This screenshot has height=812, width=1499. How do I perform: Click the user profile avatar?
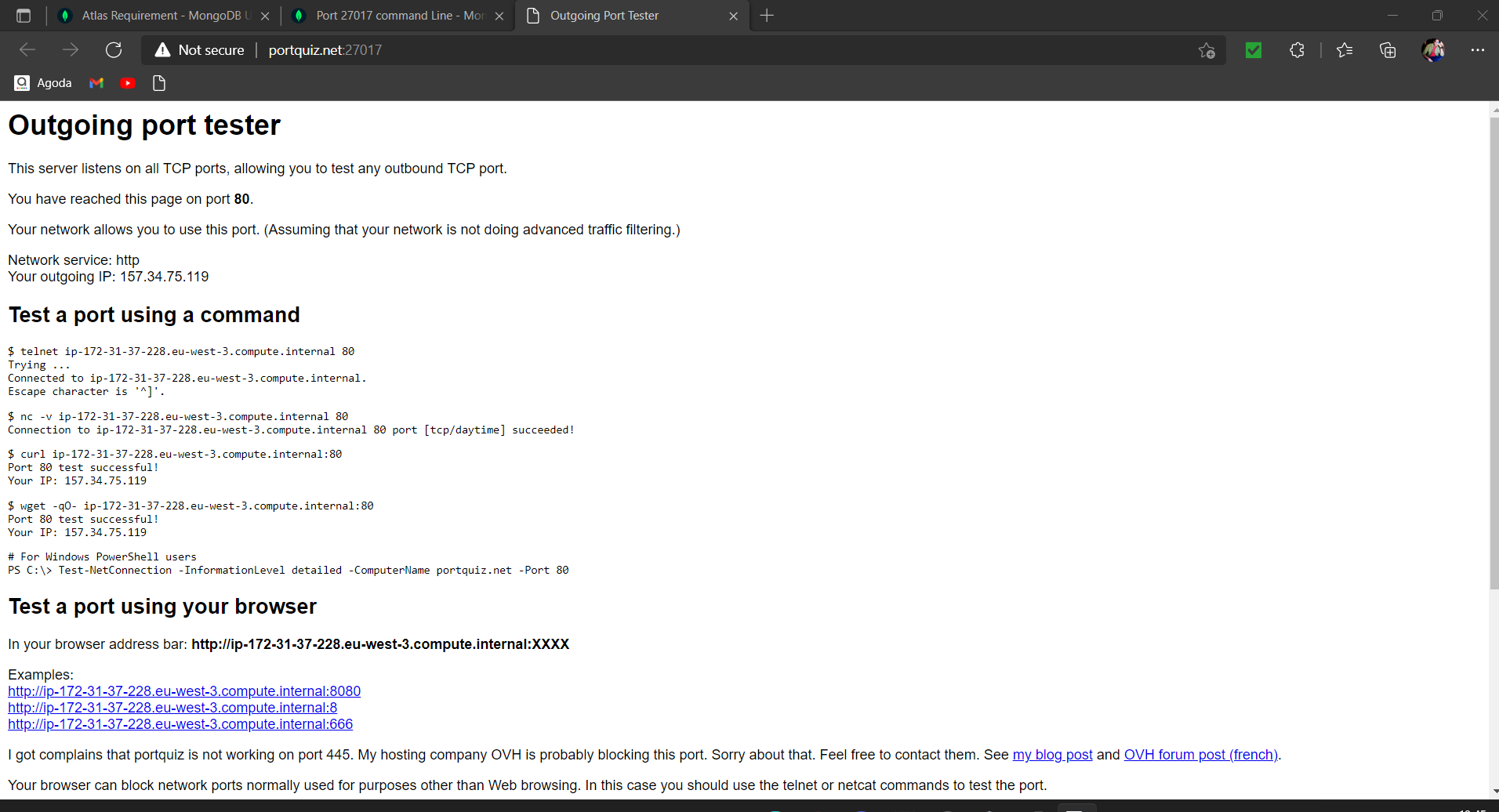pos(1433,50)
